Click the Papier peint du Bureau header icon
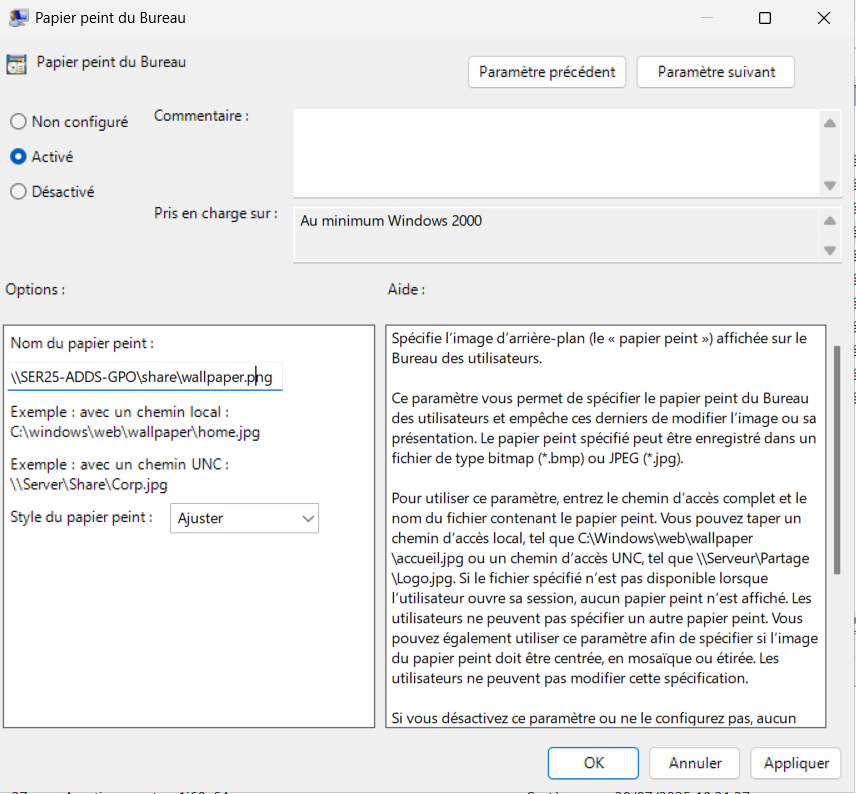 click(16, 64)
